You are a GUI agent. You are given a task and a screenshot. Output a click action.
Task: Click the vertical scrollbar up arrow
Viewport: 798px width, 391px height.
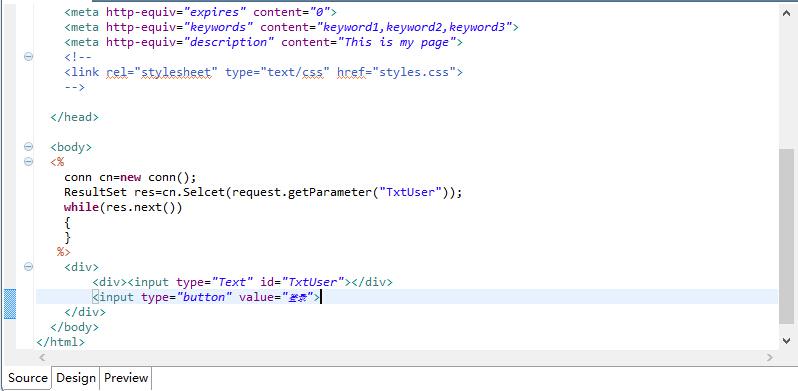786,14
